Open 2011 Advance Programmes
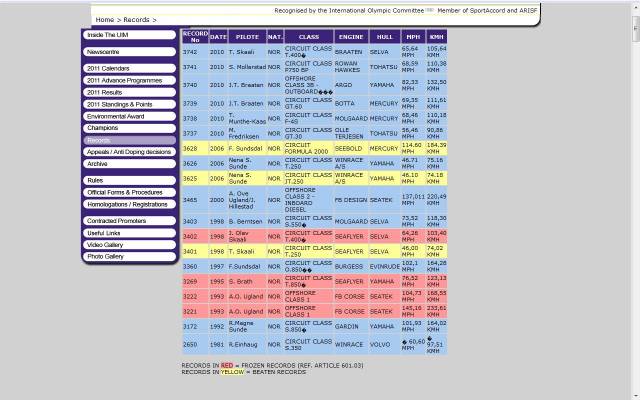The image size is (640, 400). coord(129,80)
